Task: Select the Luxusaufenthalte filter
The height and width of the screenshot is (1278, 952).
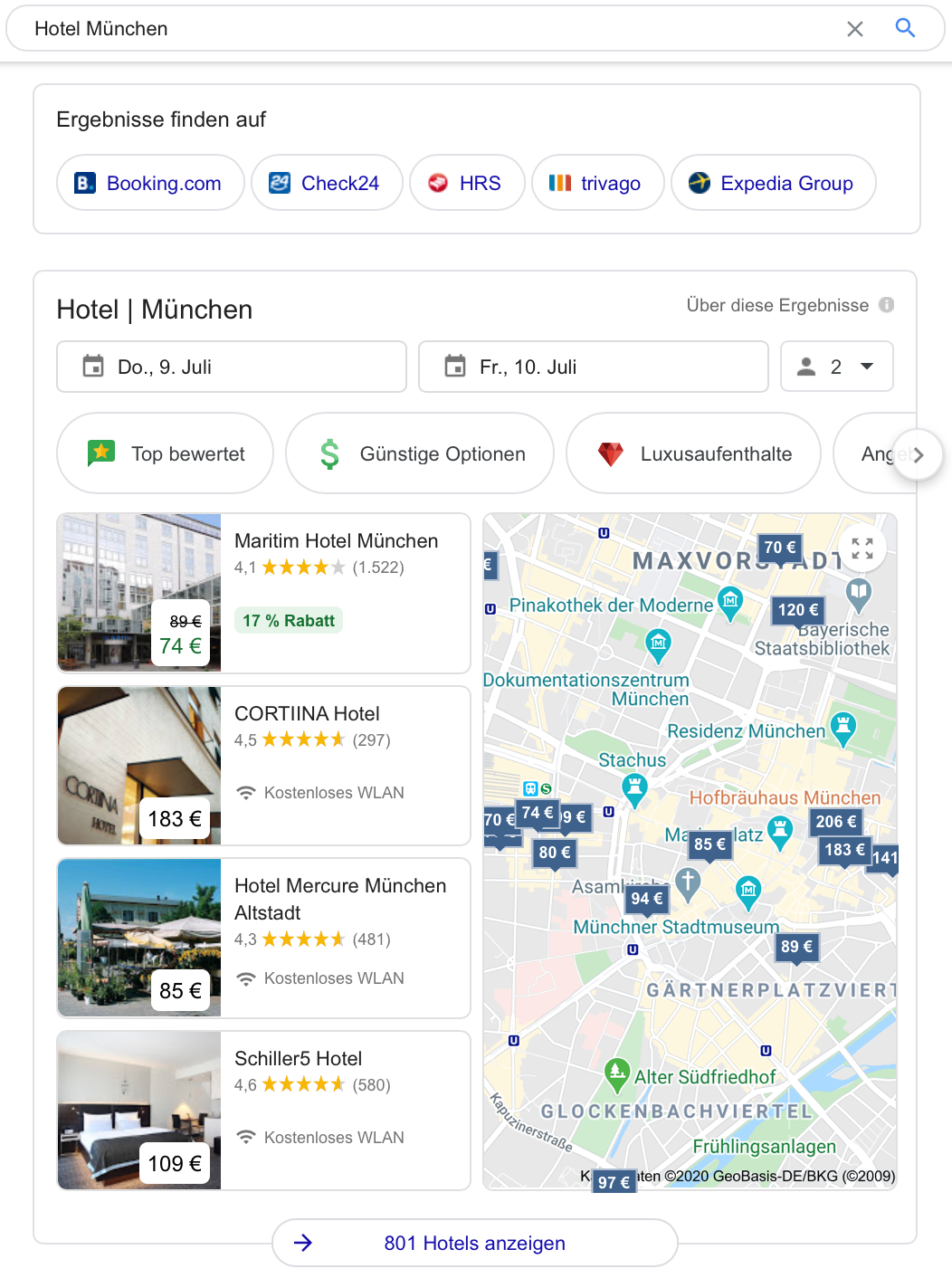Action: pos(694,453)
